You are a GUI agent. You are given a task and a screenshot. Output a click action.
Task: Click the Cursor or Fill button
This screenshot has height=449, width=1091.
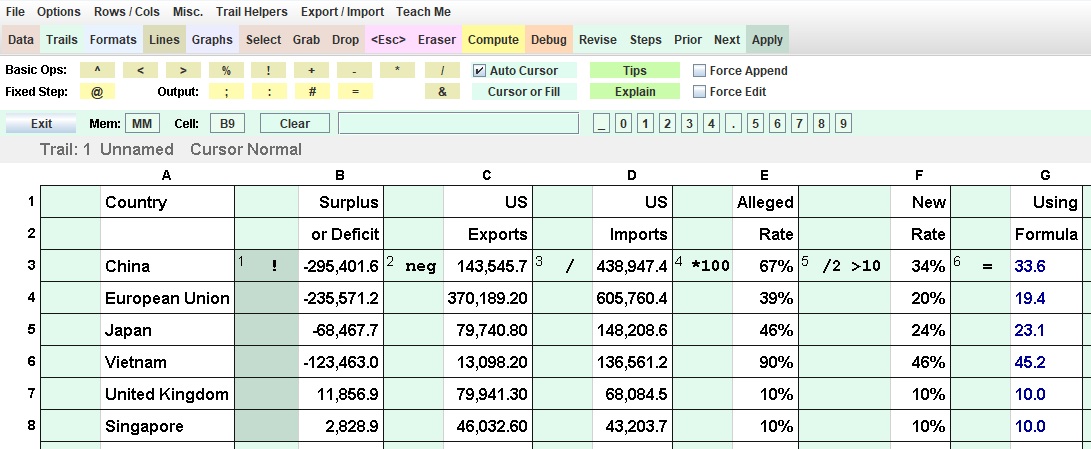click(x=524, y=91)
